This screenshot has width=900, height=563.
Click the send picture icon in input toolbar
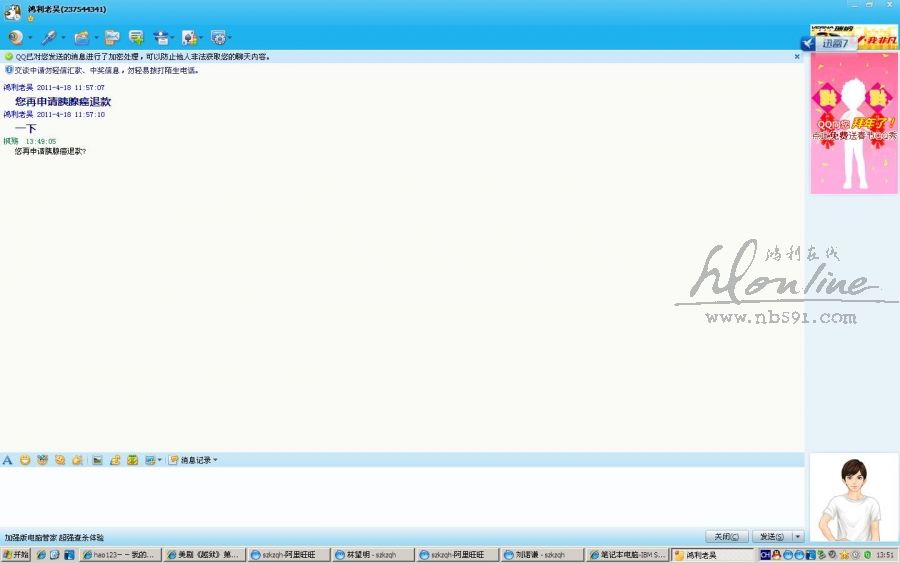pyautogui.click(x=97, y=460)
